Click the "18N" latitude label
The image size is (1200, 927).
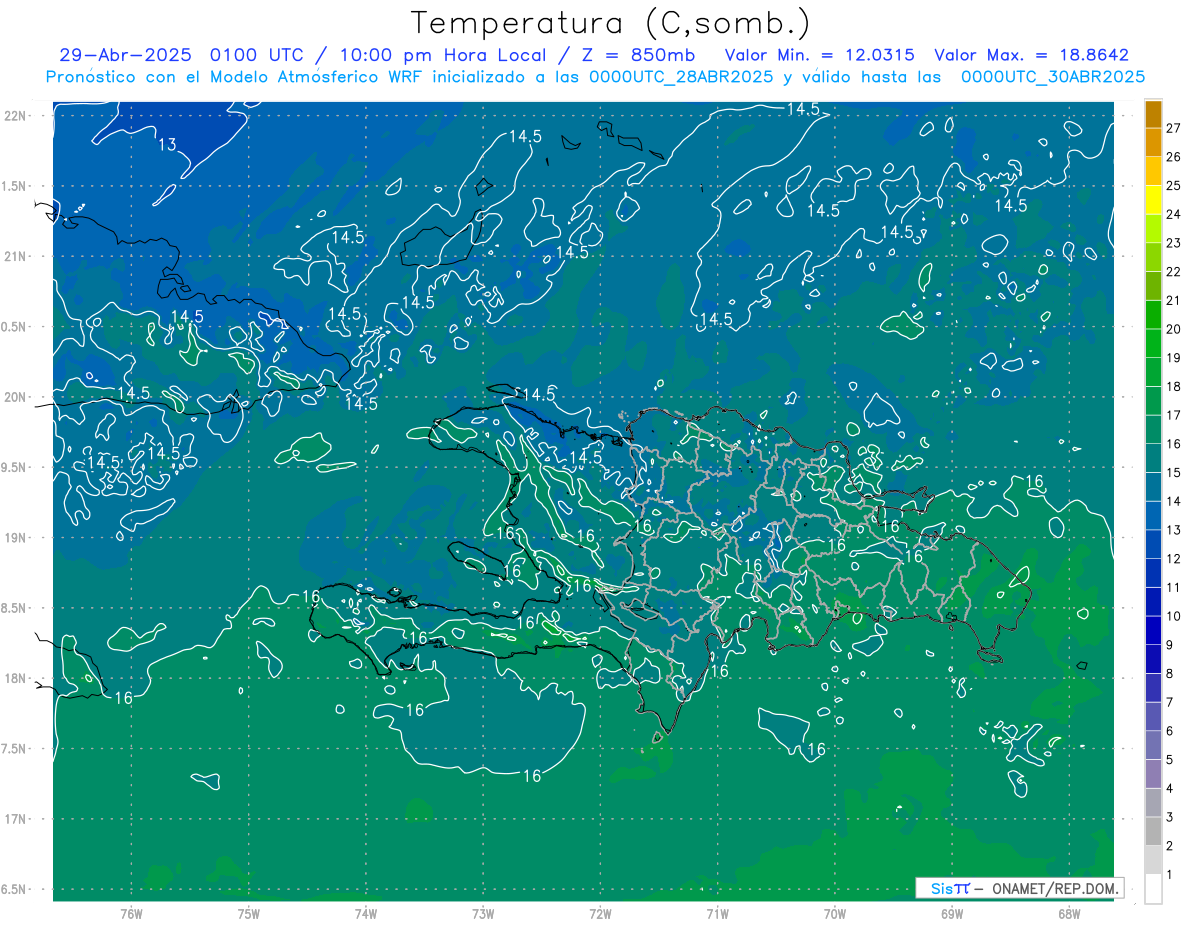coord(16,679)
